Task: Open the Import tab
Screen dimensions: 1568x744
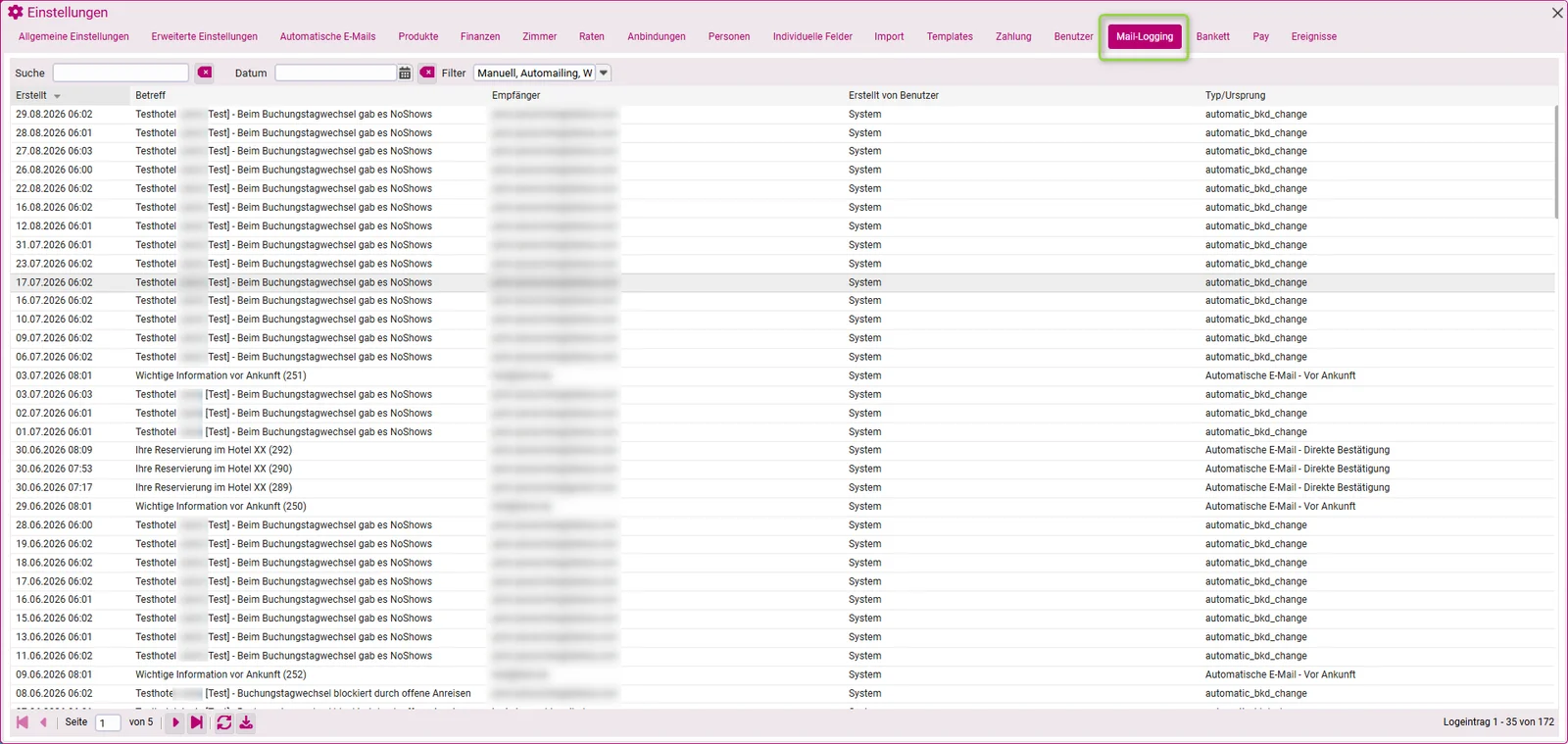Action: point(889,36)
